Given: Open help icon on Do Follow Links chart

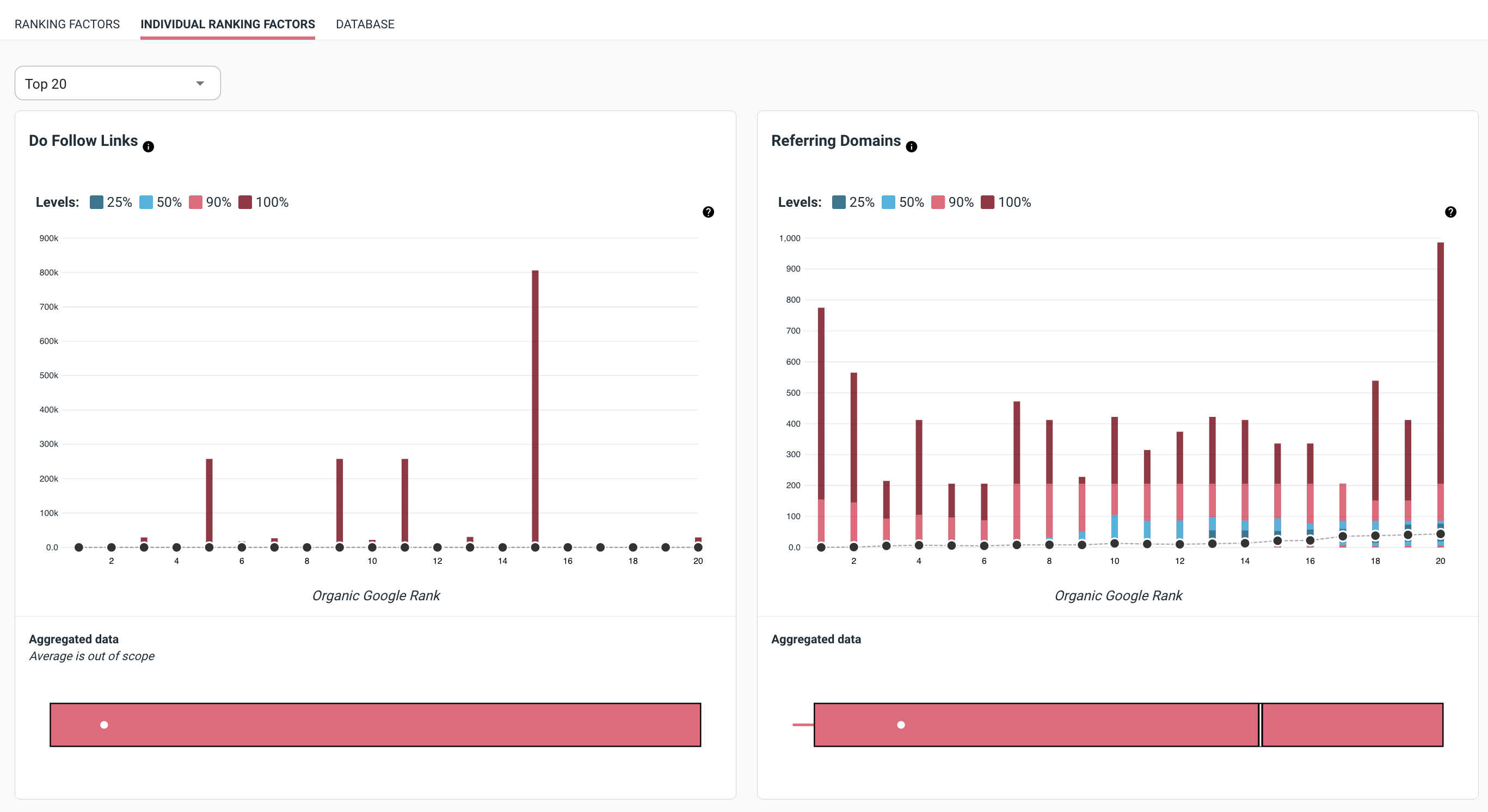Looking at the screenshot, I should point(708,212).
